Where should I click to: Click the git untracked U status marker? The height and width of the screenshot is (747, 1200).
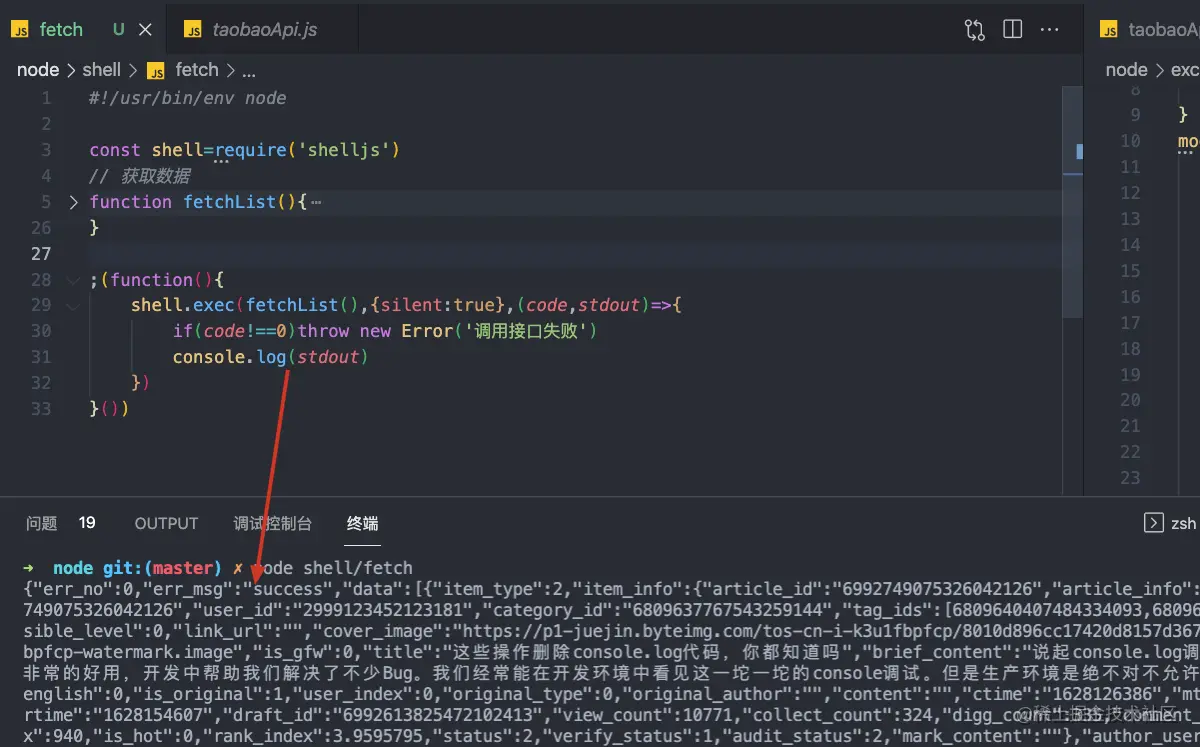118,30
